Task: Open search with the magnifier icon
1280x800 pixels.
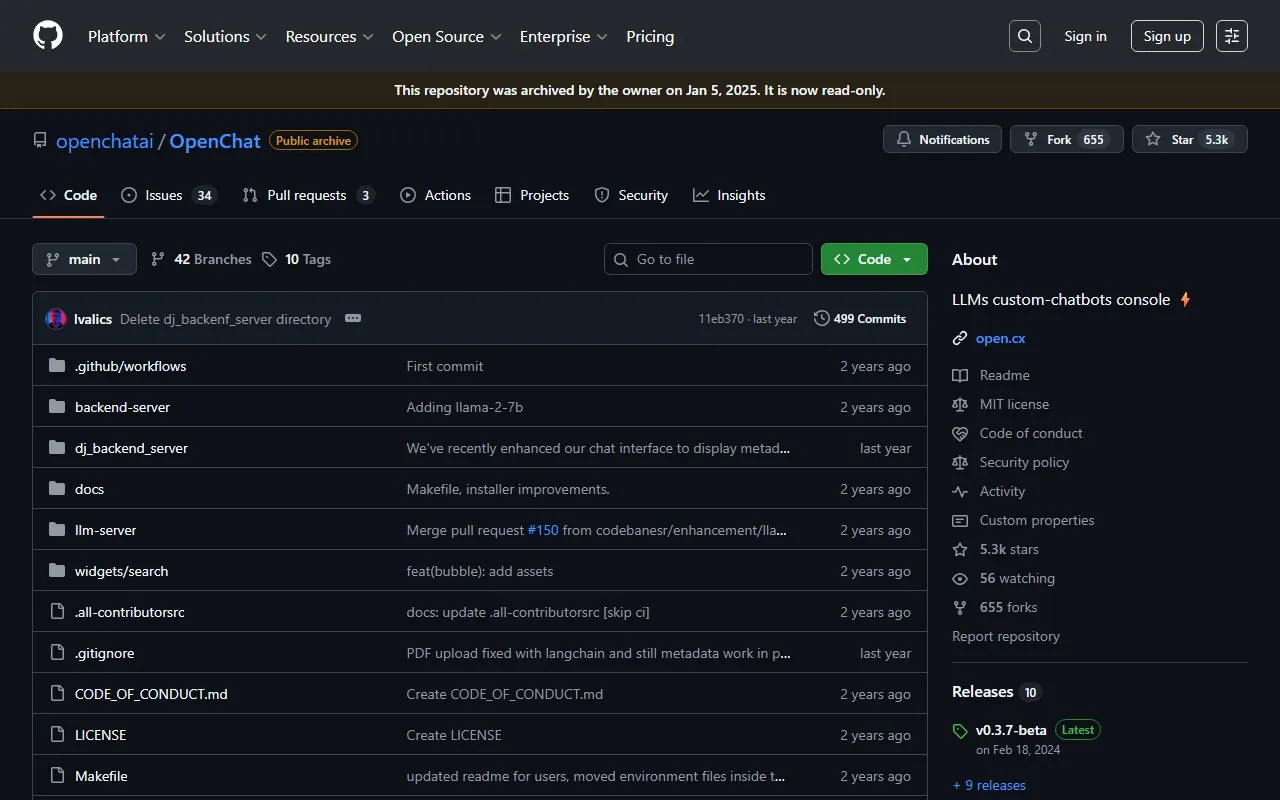Action: point(1024,36)
